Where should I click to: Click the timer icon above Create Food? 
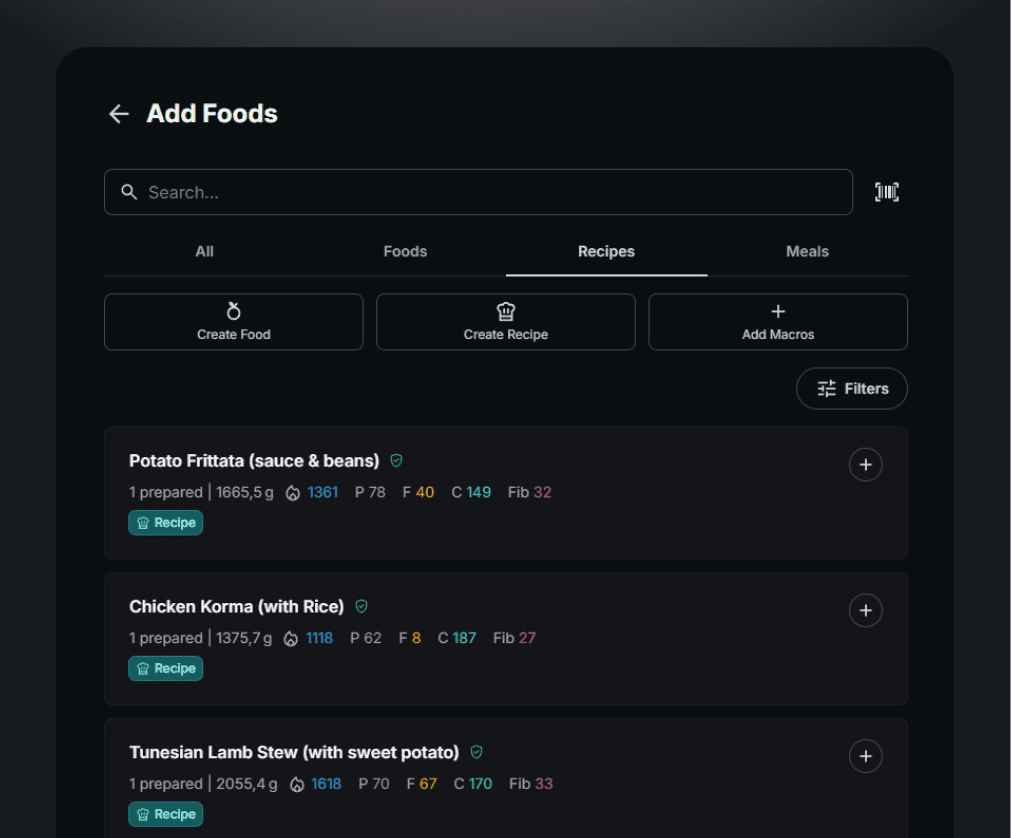coord(233,310)
